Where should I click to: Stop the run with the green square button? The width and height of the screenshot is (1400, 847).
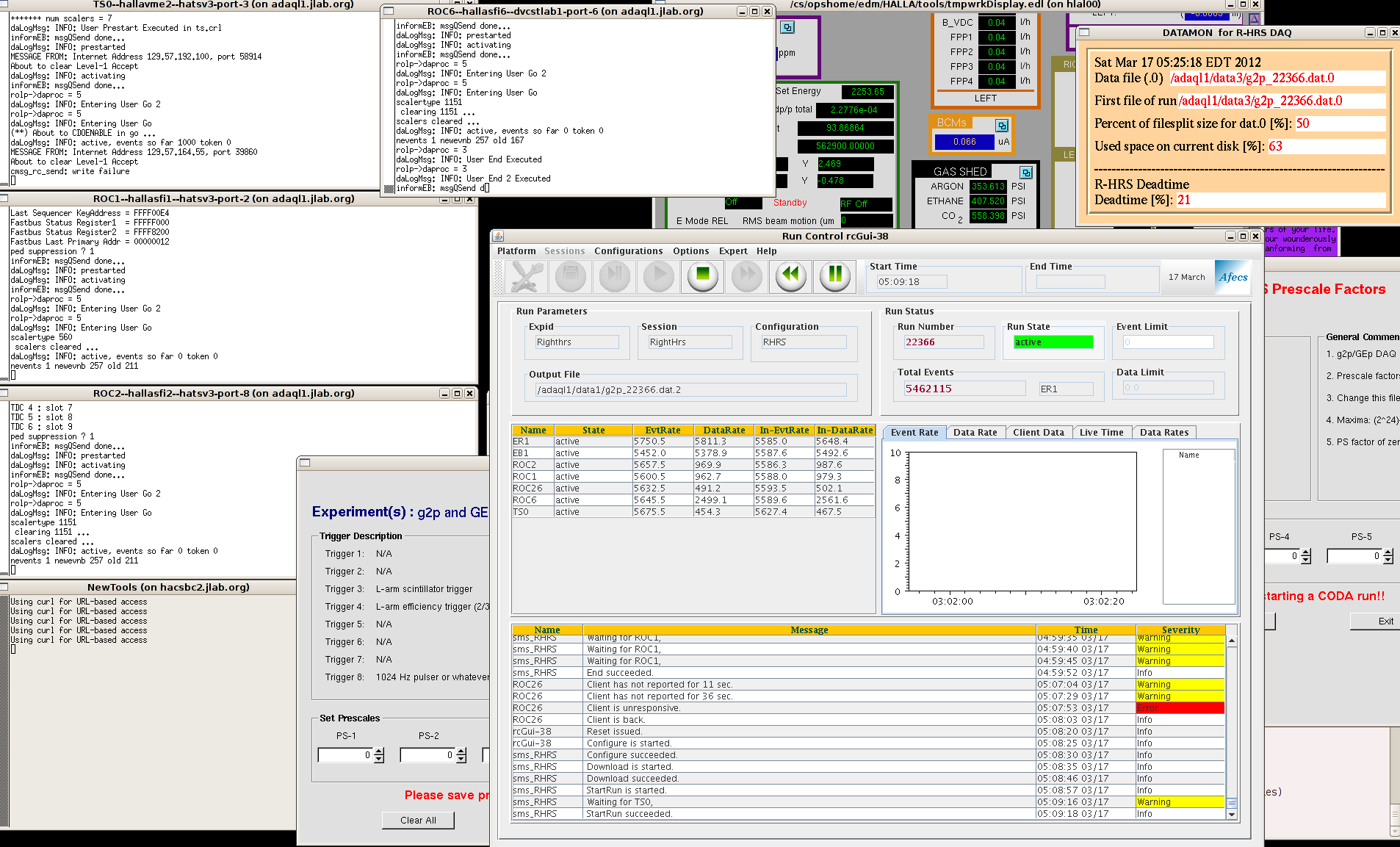pos(703,277)
